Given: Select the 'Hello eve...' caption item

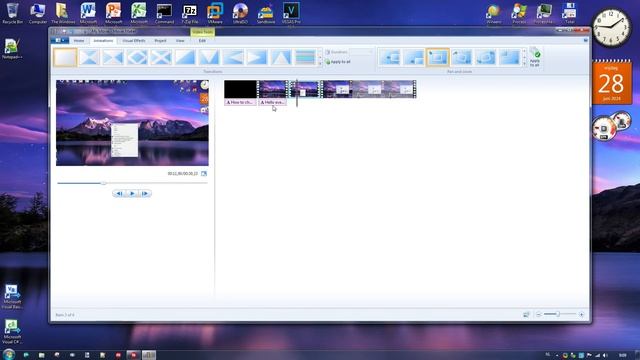Looking at the screenshot, I should point(272,102).
